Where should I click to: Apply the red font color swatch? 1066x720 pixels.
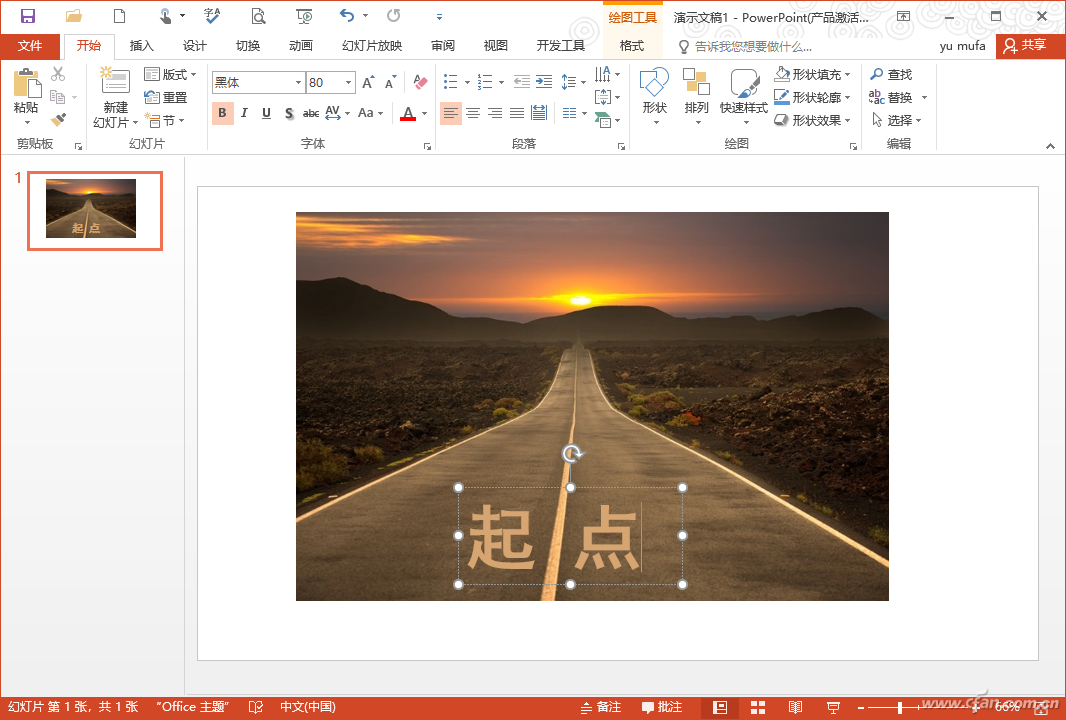[x=408, y=114]
